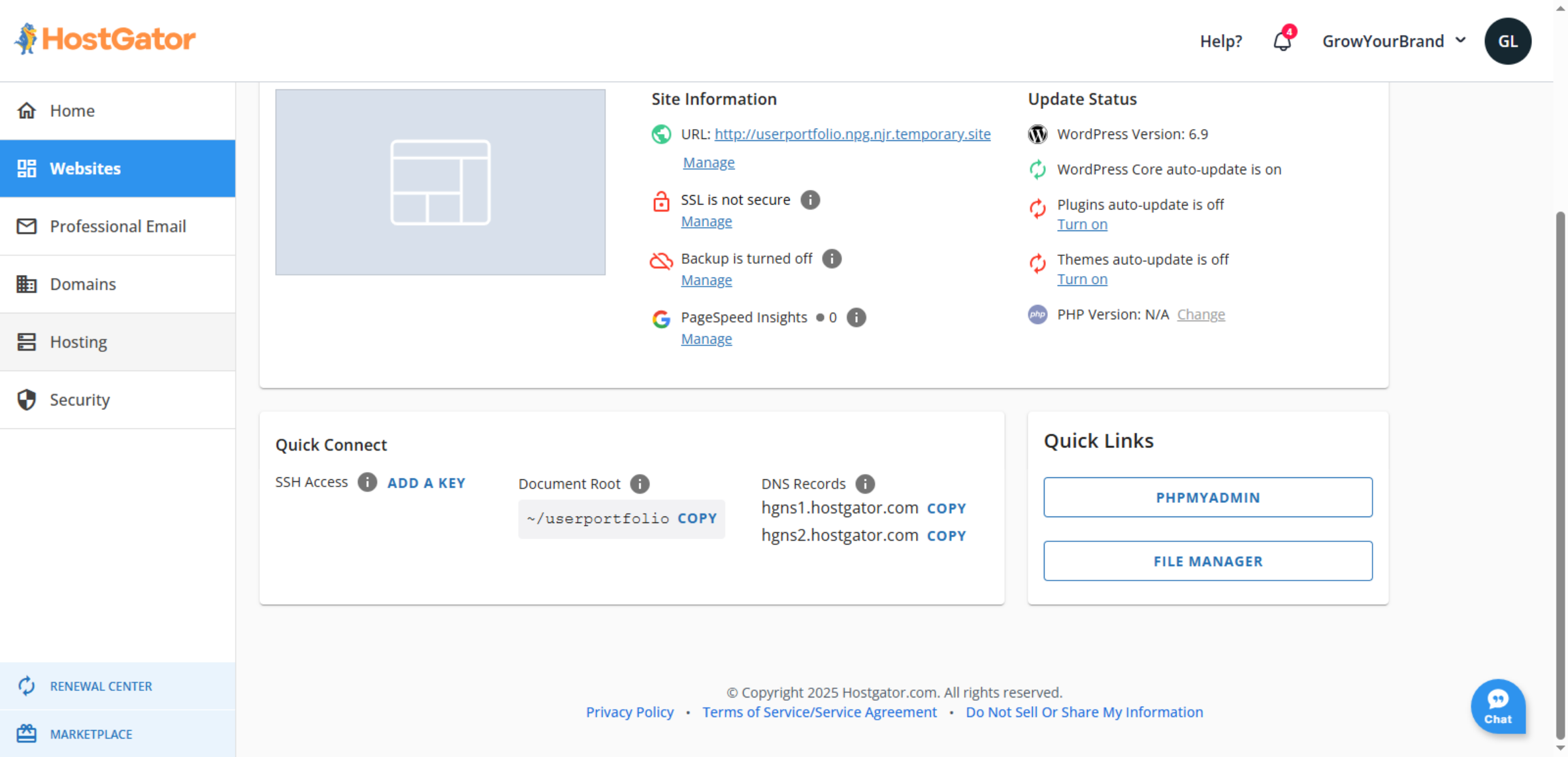
Task: Click Change next to PHP Version
Action: pyautogui.click(x=1201, y=314)
